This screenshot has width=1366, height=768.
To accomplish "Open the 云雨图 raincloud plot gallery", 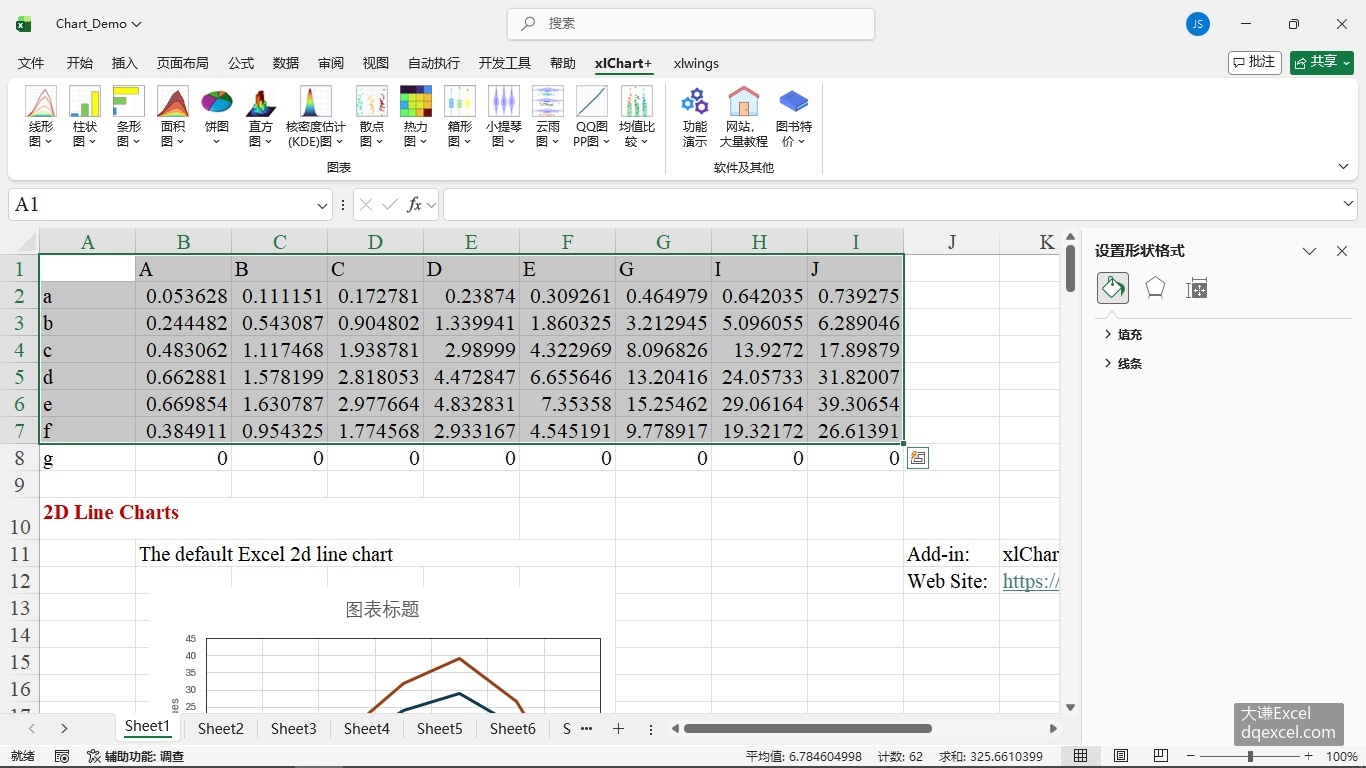I will (548, 117).
